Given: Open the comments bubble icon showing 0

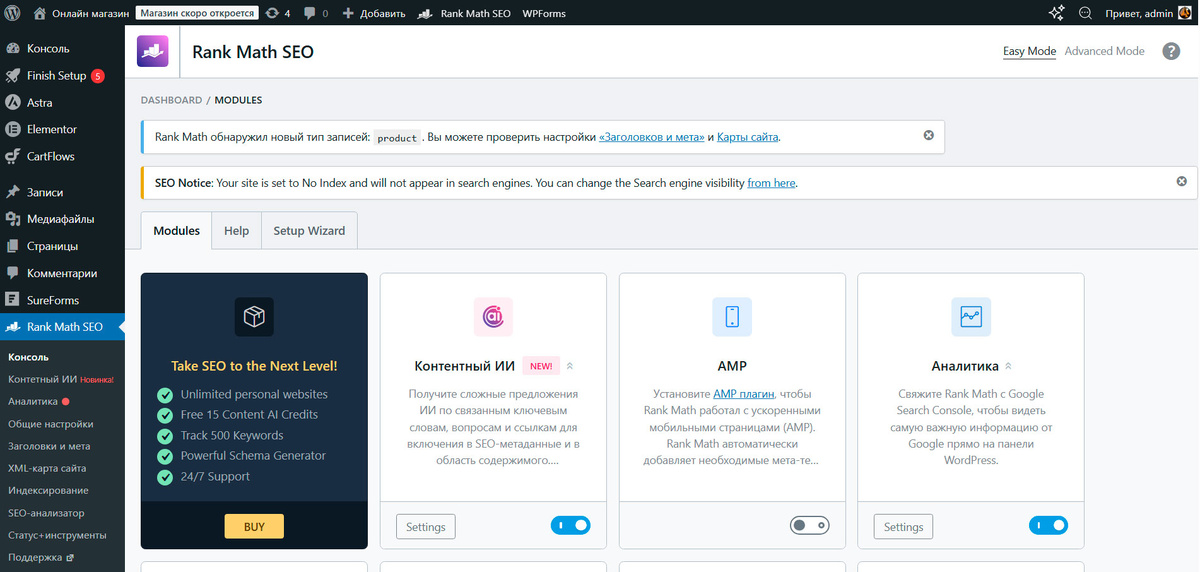Looking at the screenshot, I should click(309, 13).
